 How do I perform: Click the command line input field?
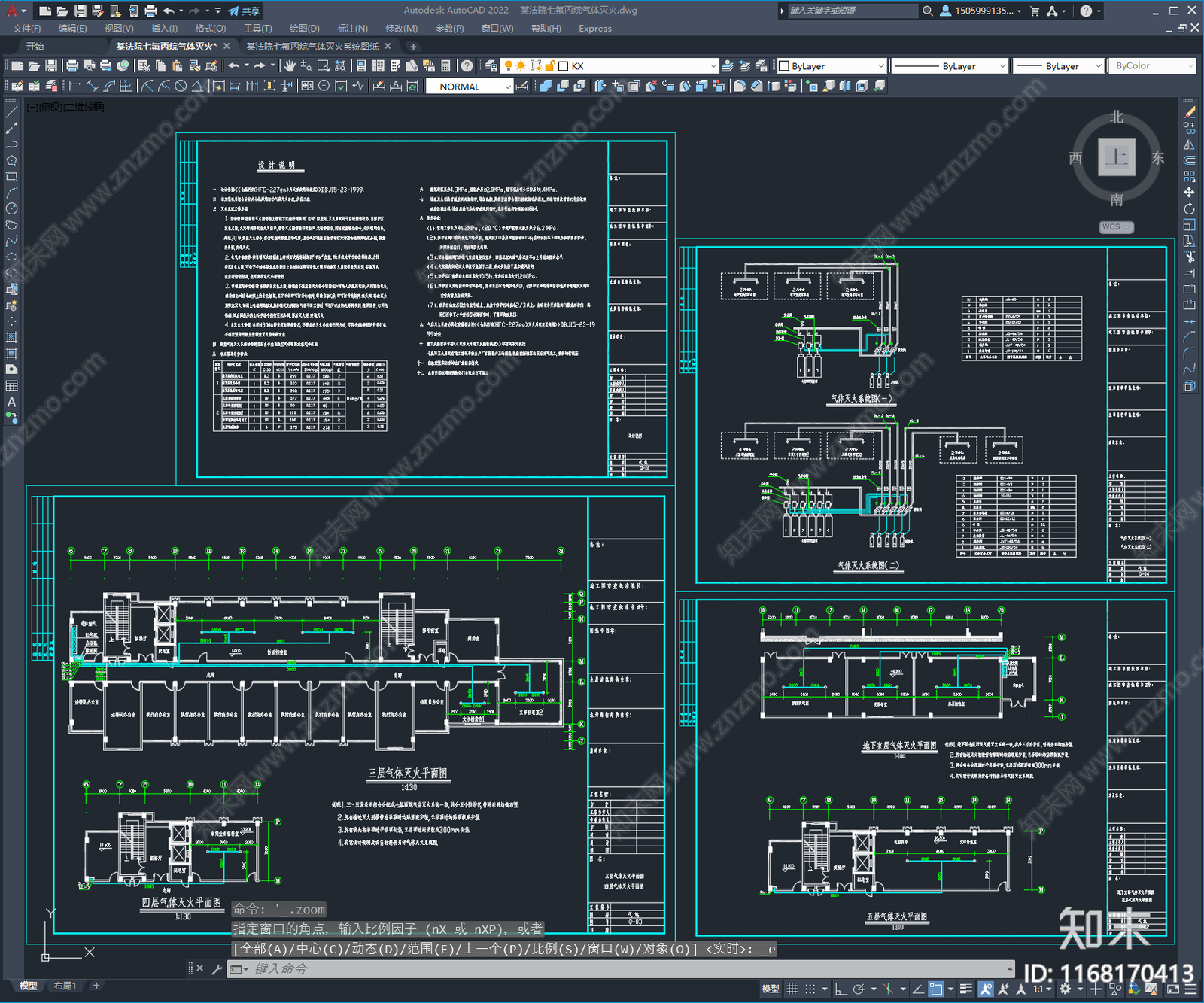602,969
